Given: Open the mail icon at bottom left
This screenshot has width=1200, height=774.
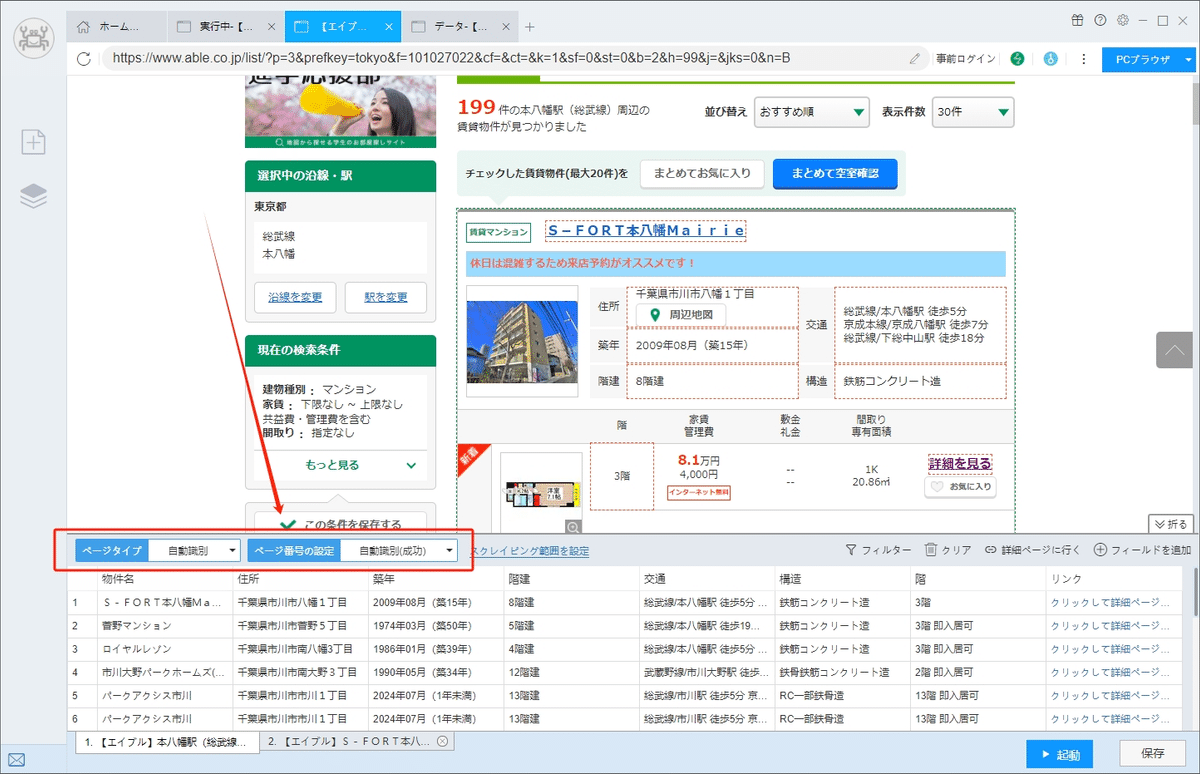Looking at the screenshot, I should [x=17, y=760].
